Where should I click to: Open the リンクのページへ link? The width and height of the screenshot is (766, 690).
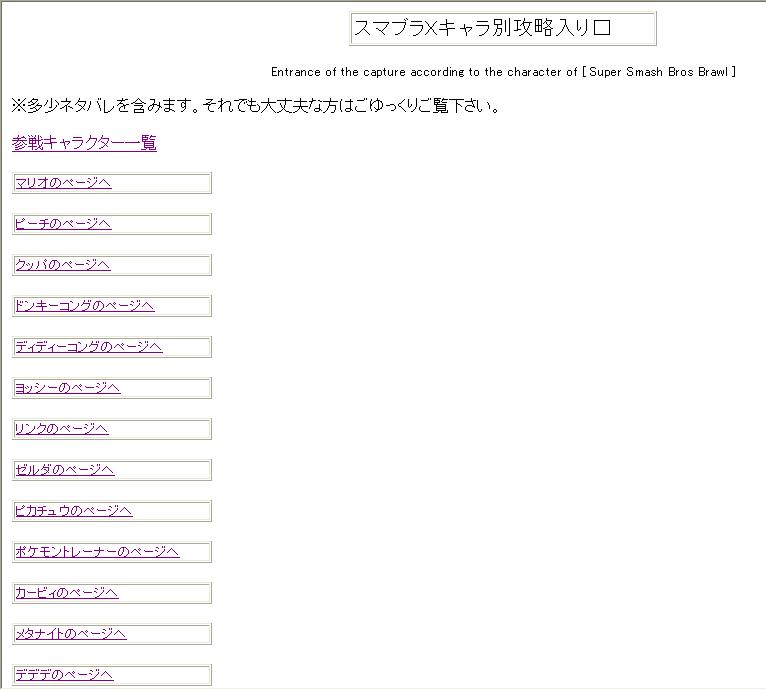click(62, 429)
